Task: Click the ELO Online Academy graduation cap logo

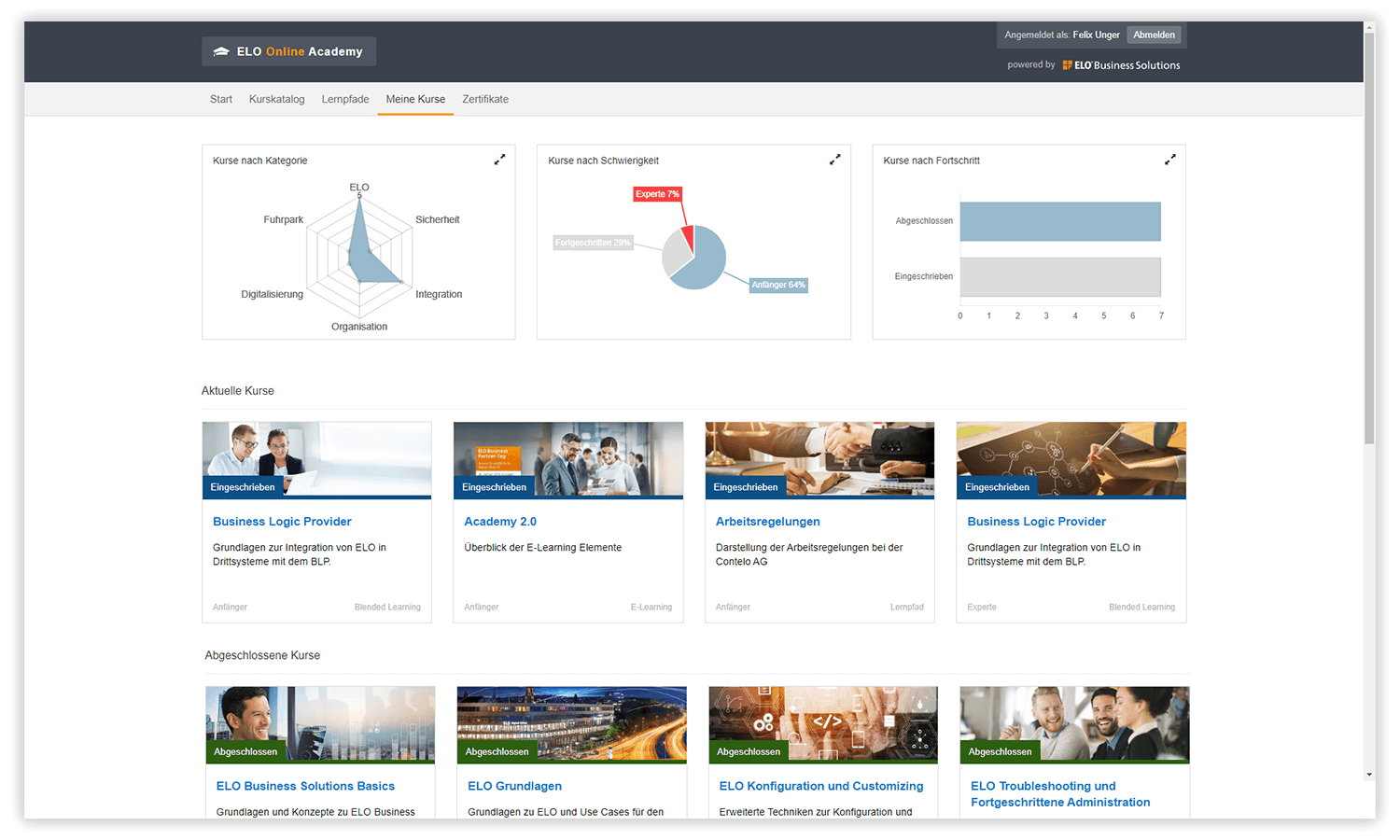Action: click(x=221, y=51)
